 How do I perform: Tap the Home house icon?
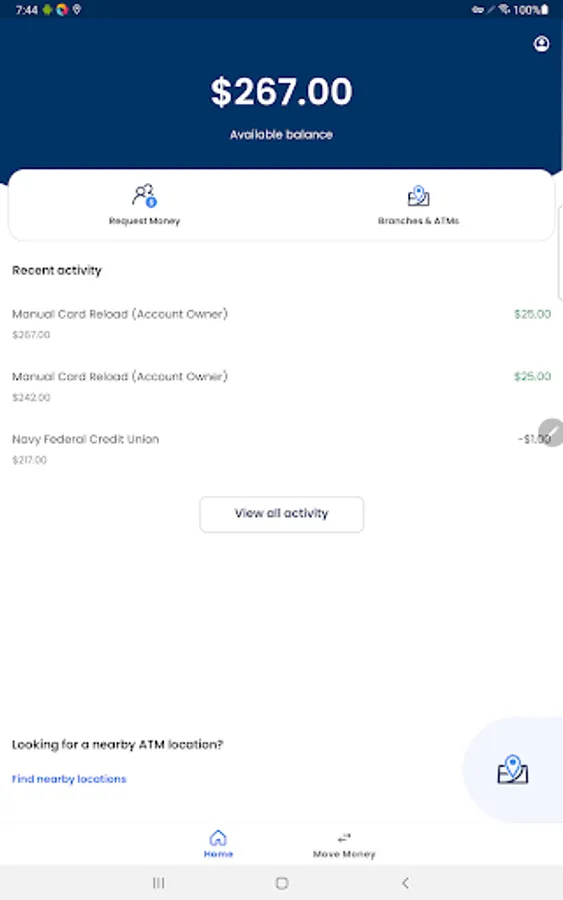click(218, 838)
